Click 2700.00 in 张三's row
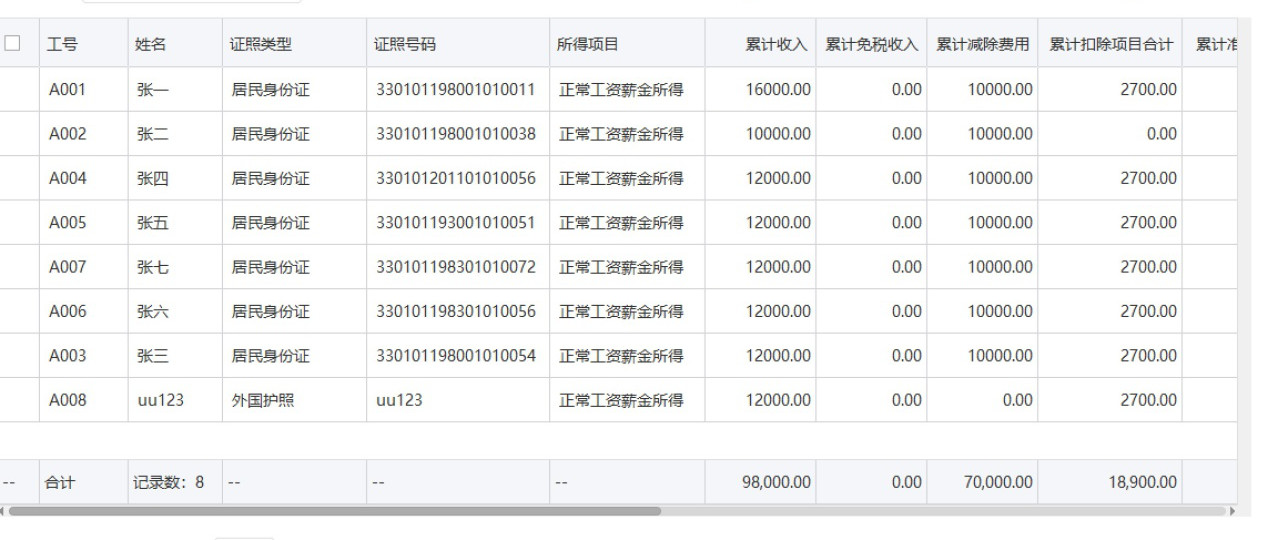 tap(1148, 355)
